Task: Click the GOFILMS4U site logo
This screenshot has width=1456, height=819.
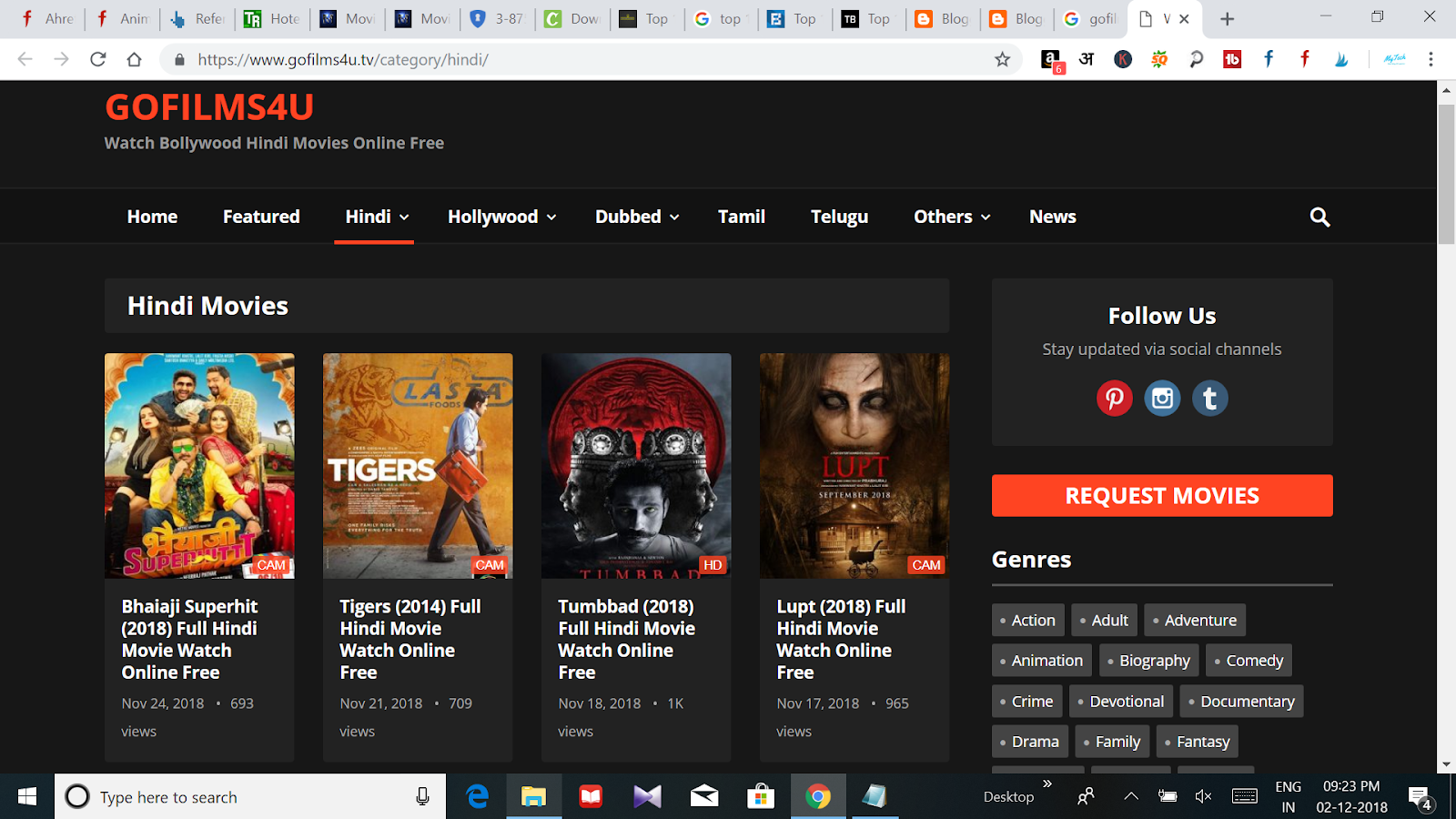Action: (209, 107)
